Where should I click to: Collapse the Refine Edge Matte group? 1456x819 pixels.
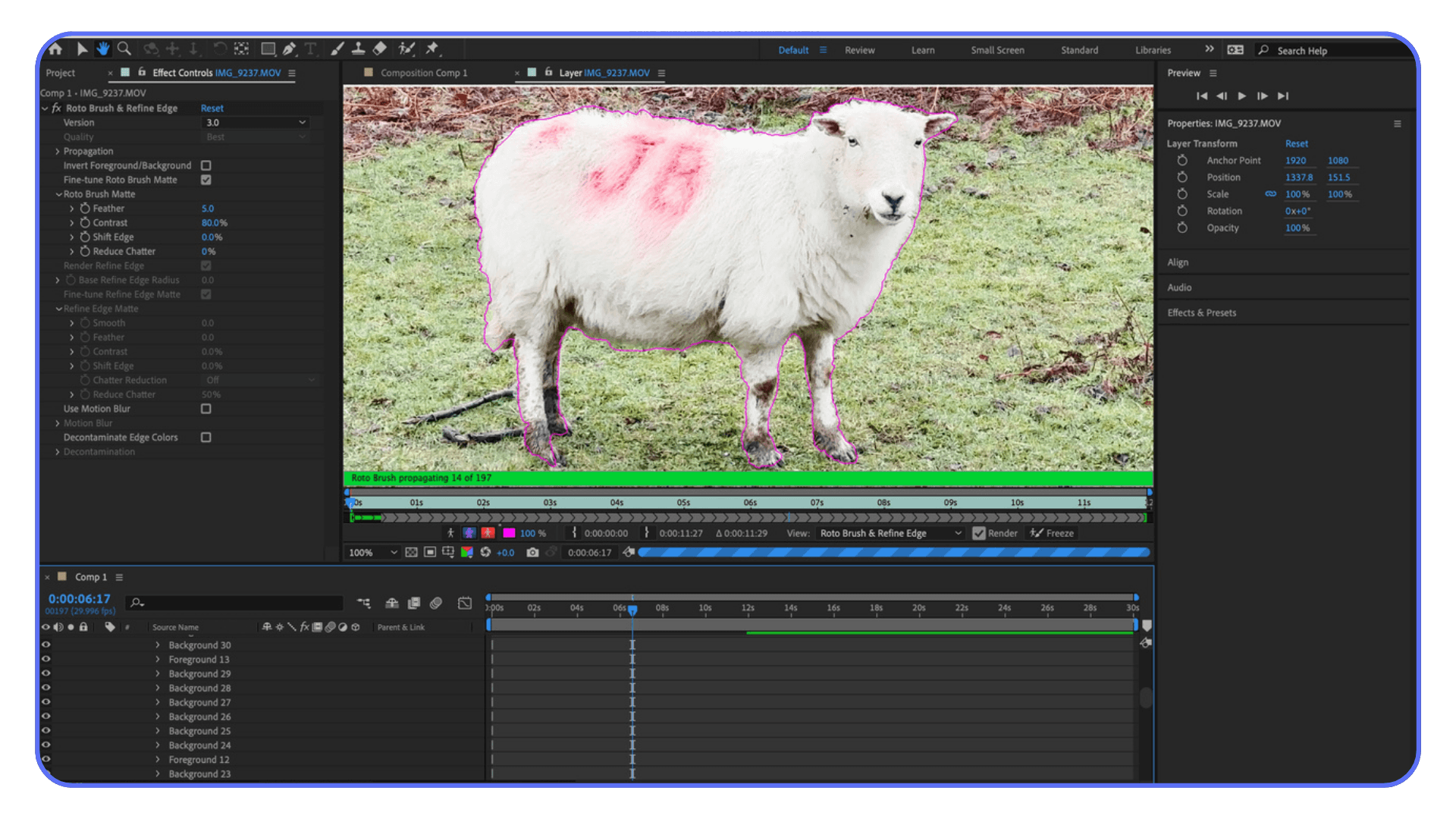(59, 309)
